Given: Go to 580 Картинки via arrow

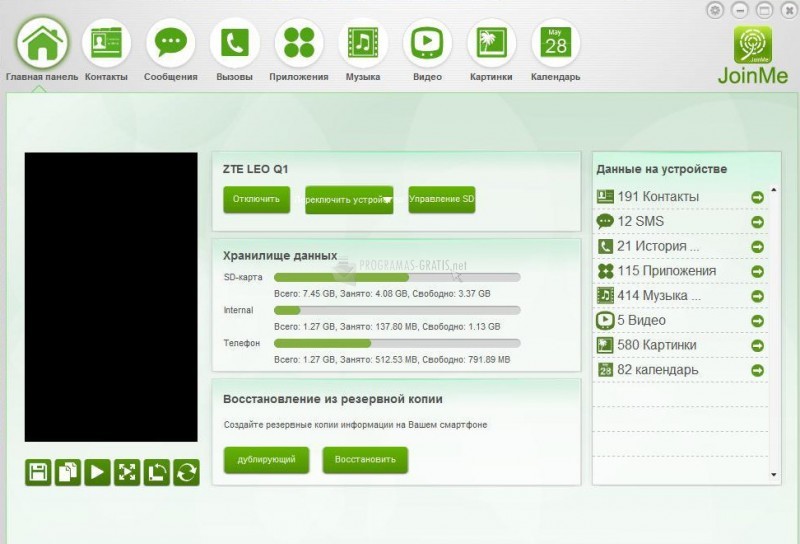Looking at the screenshot, I should (x=758, y=345).
